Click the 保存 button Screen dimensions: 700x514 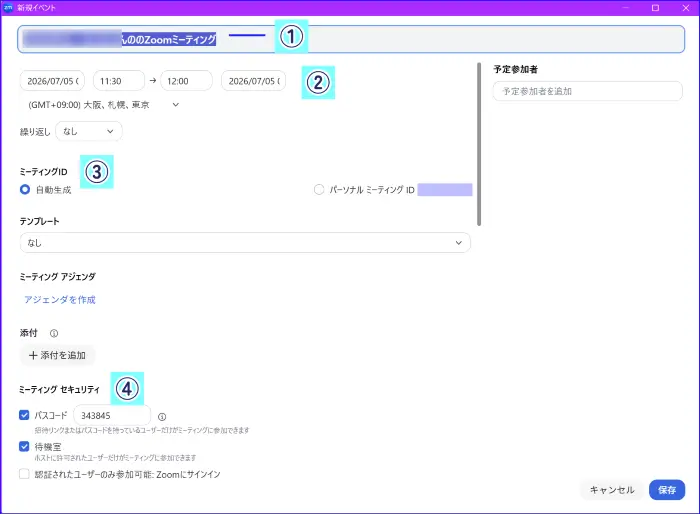tap(667, 490)
